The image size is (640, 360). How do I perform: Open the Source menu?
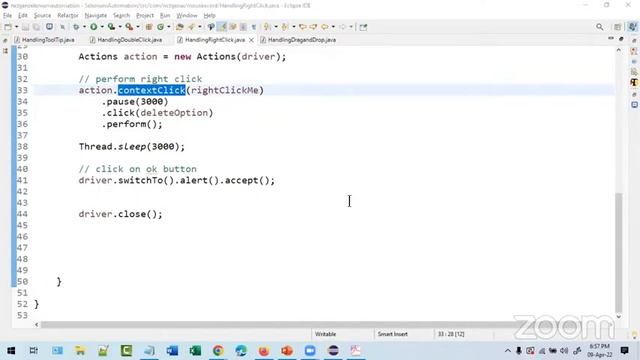pos(42,16)
